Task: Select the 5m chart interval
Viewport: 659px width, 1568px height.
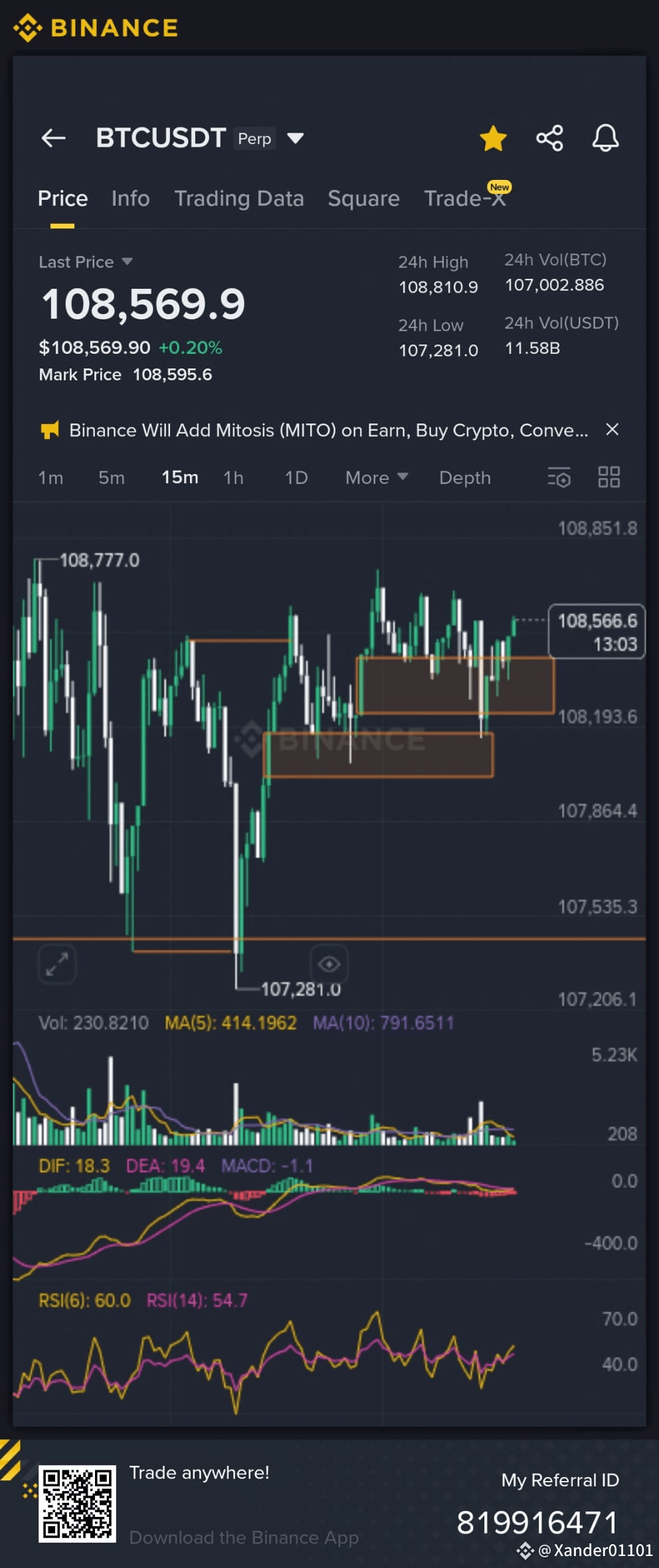Action: coord(112,478)
